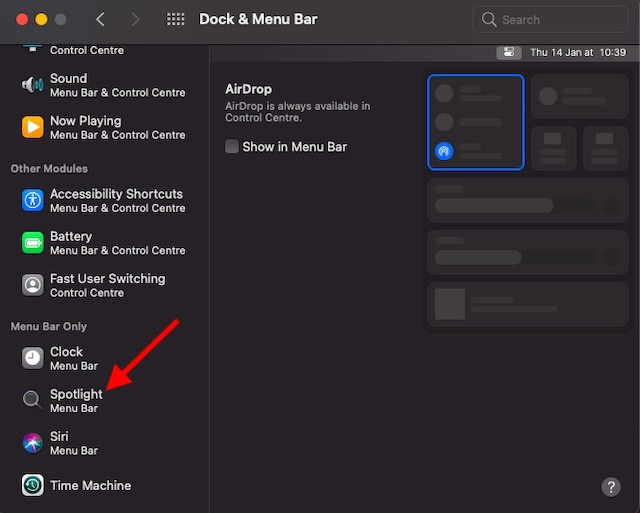Select Battery in the sidebar
This screenshot has height=513, width=640.
pos(104,243)
